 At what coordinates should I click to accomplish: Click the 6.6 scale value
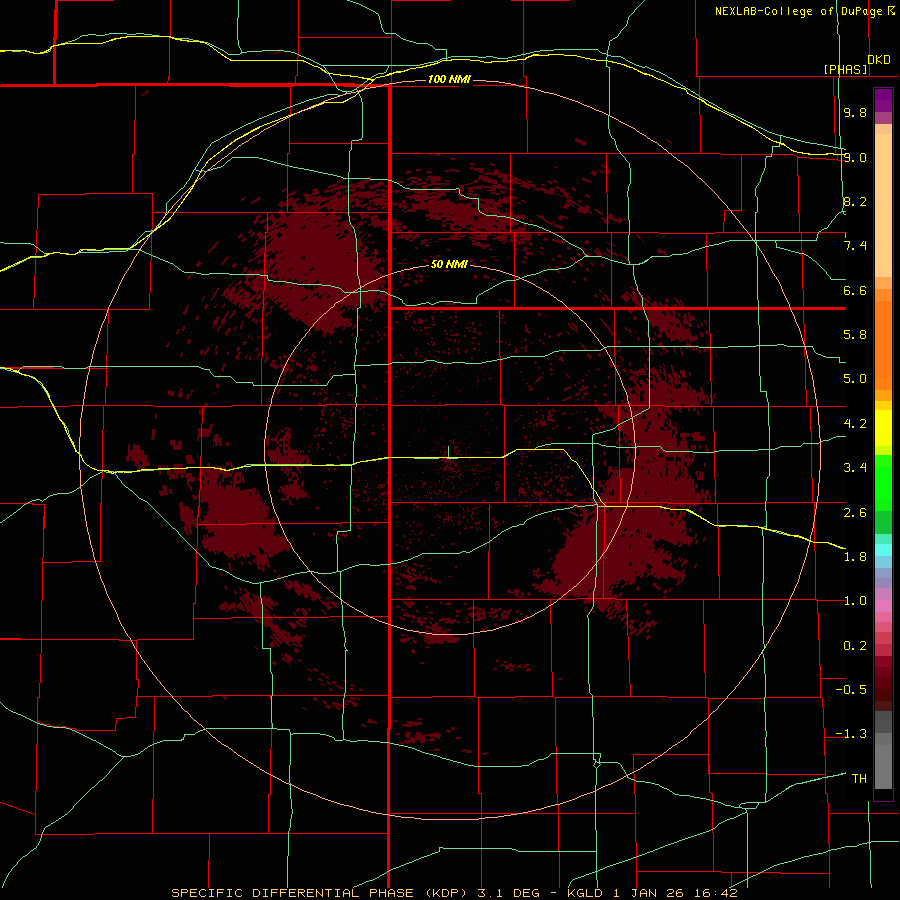855,290
